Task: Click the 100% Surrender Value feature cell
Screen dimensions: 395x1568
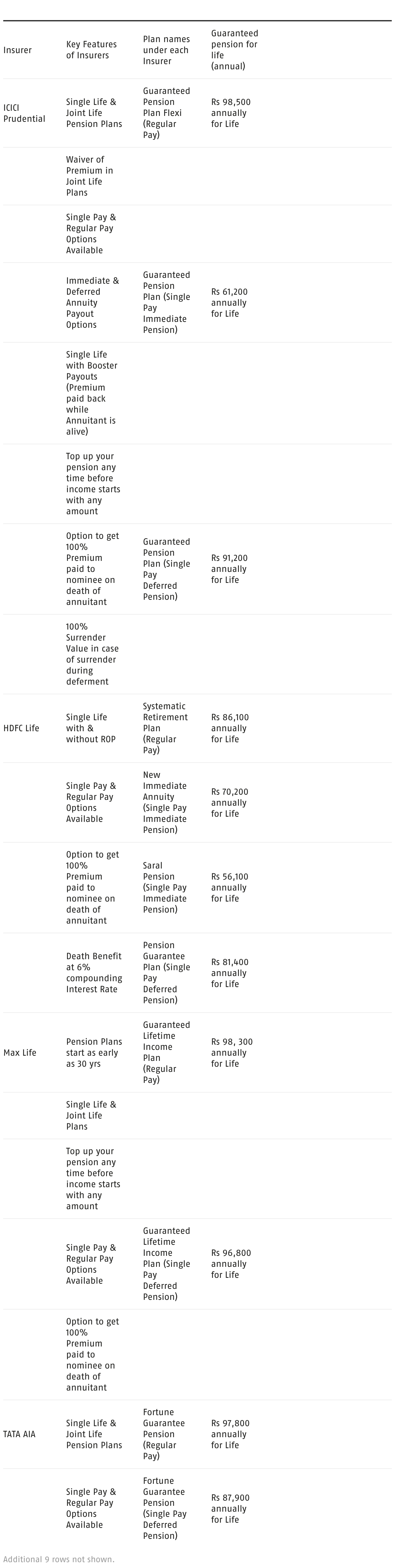Action: (92, 654)
